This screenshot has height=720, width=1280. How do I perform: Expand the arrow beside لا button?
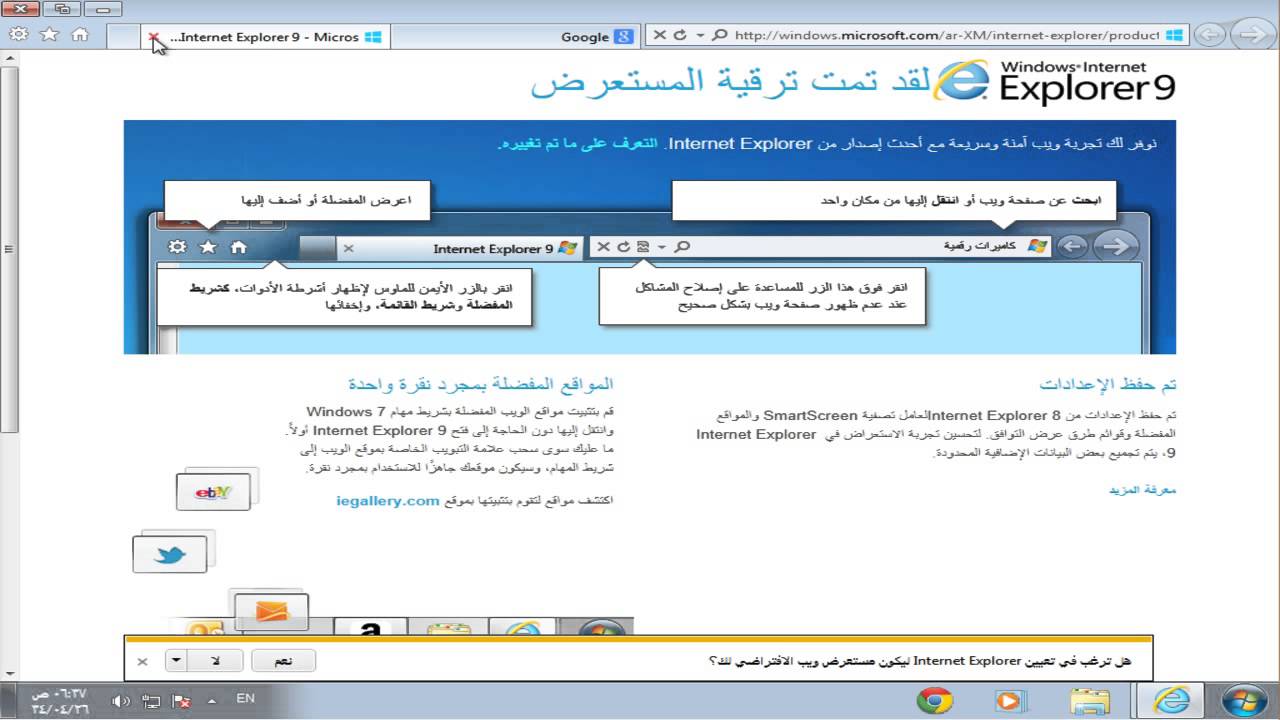pyautogui.click(x=176, y=661)
